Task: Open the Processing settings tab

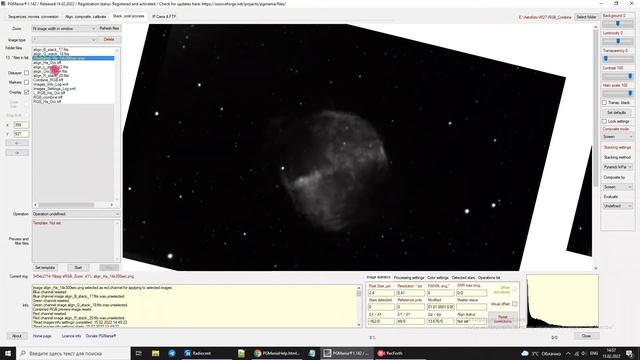Action: click(409, 278)
